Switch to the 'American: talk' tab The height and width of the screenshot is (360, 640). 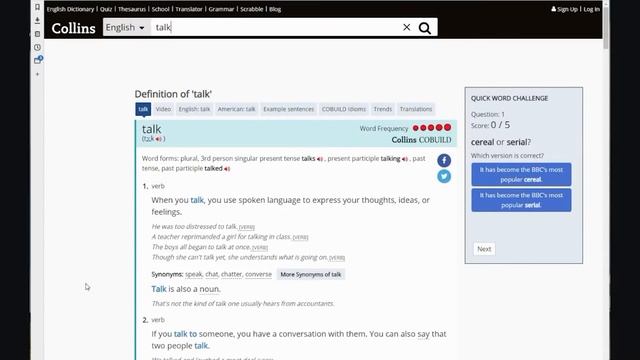[x=236, y=109]
